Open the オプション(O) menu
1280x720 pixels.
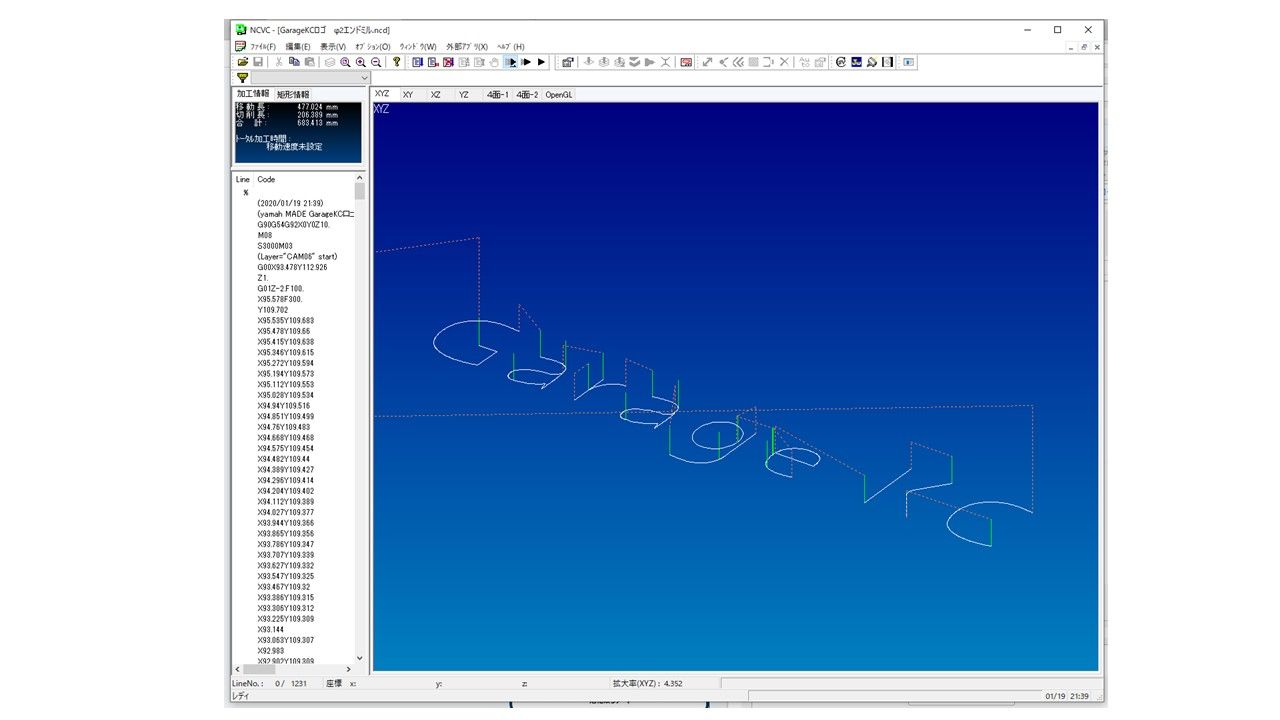373,47
